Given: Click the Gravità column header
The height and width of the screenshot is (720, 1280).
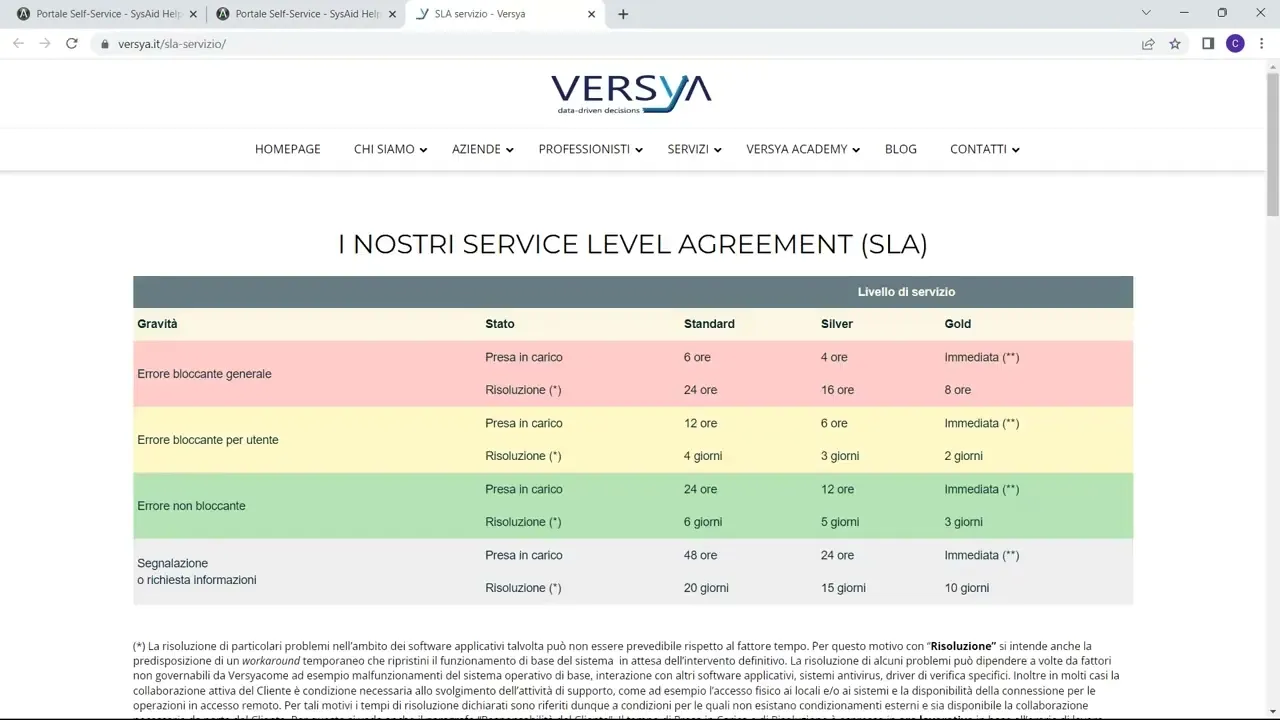Looking at the screenshot, I should [x=157, y=324].
